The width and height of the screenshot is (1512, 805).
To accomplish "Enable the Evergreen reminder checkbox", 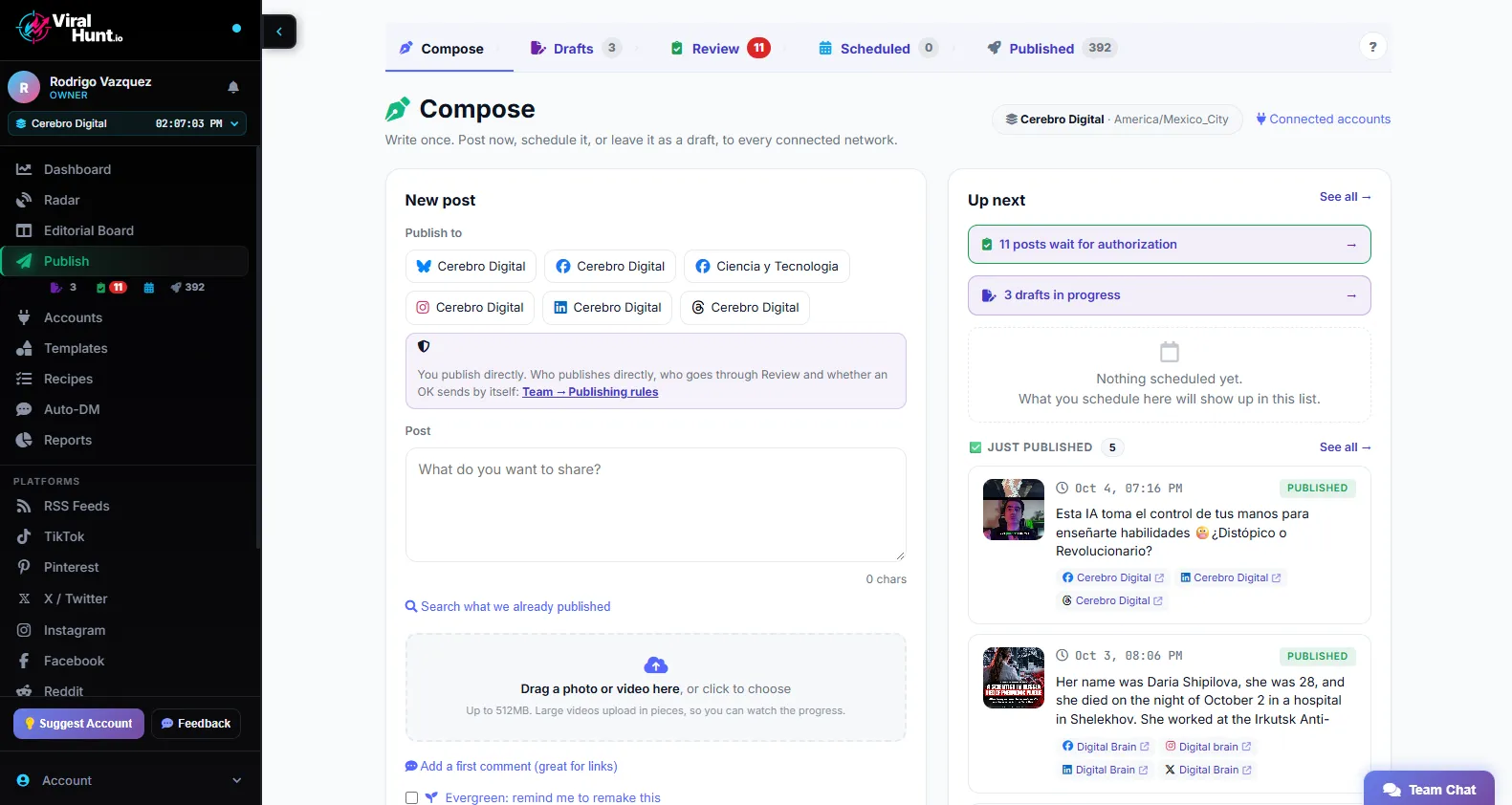I will click(411, 797).
